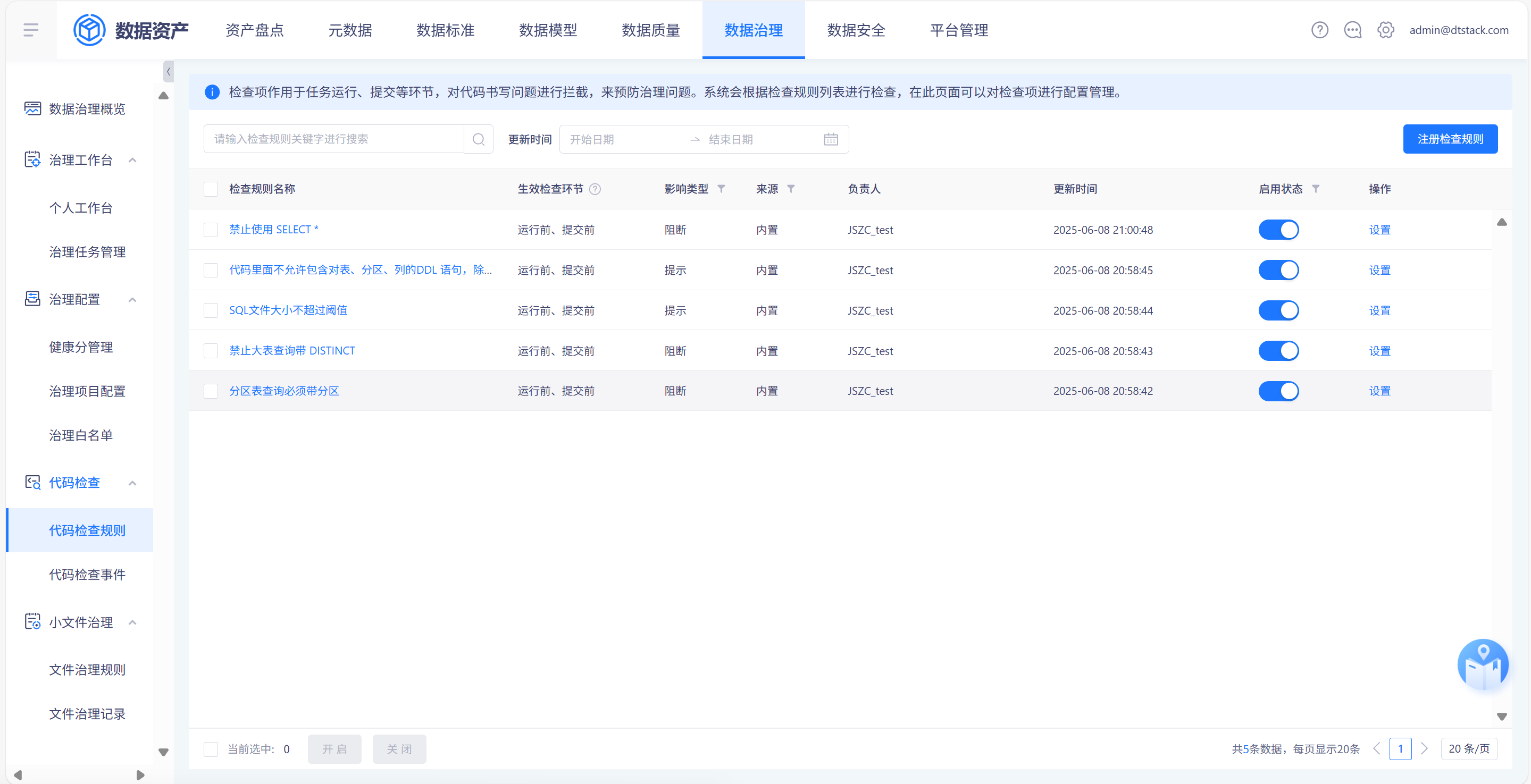Collapse the 代码检查 menu group
The image size is (1531, 784).
click(132, 484)
